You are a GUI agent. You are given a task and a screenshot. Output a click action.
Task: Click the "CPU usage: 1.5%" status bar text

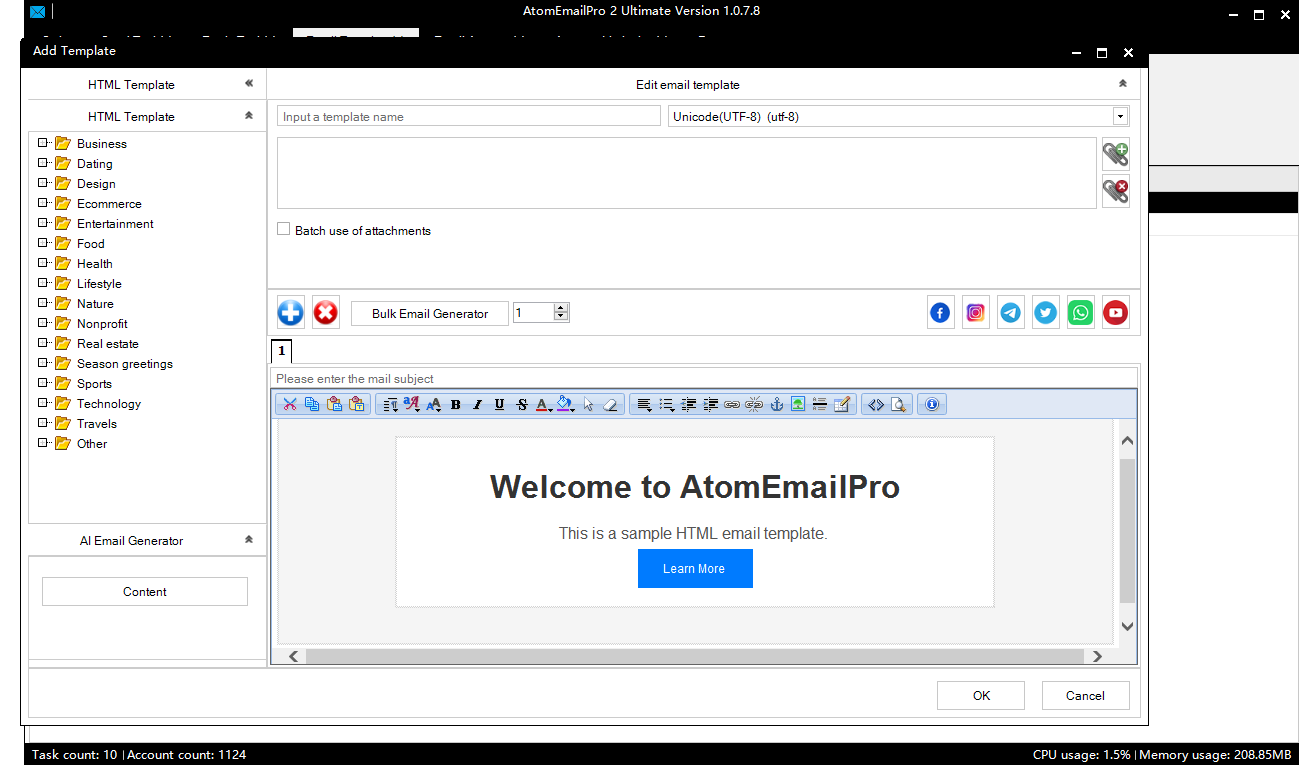[1082, 754]
